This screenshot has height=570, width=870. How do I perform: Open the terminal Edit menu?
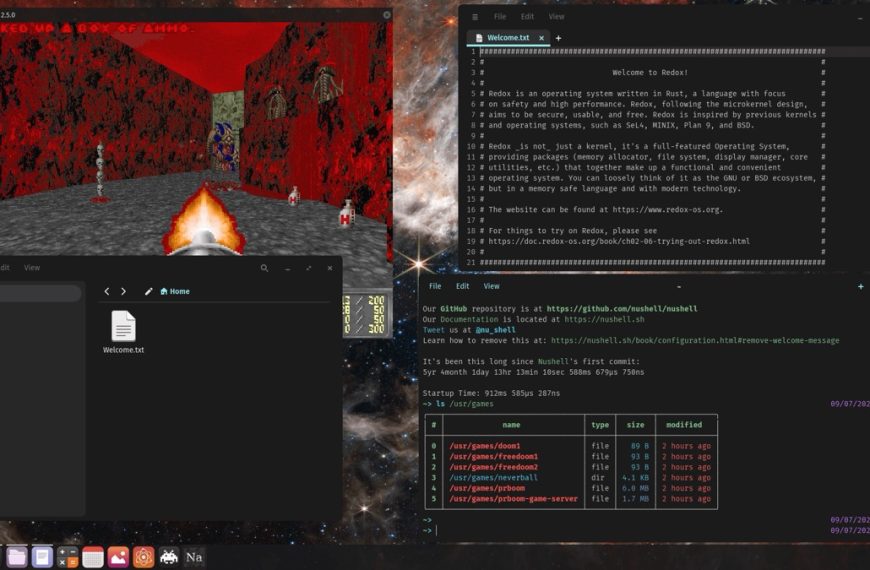point(462,286)
